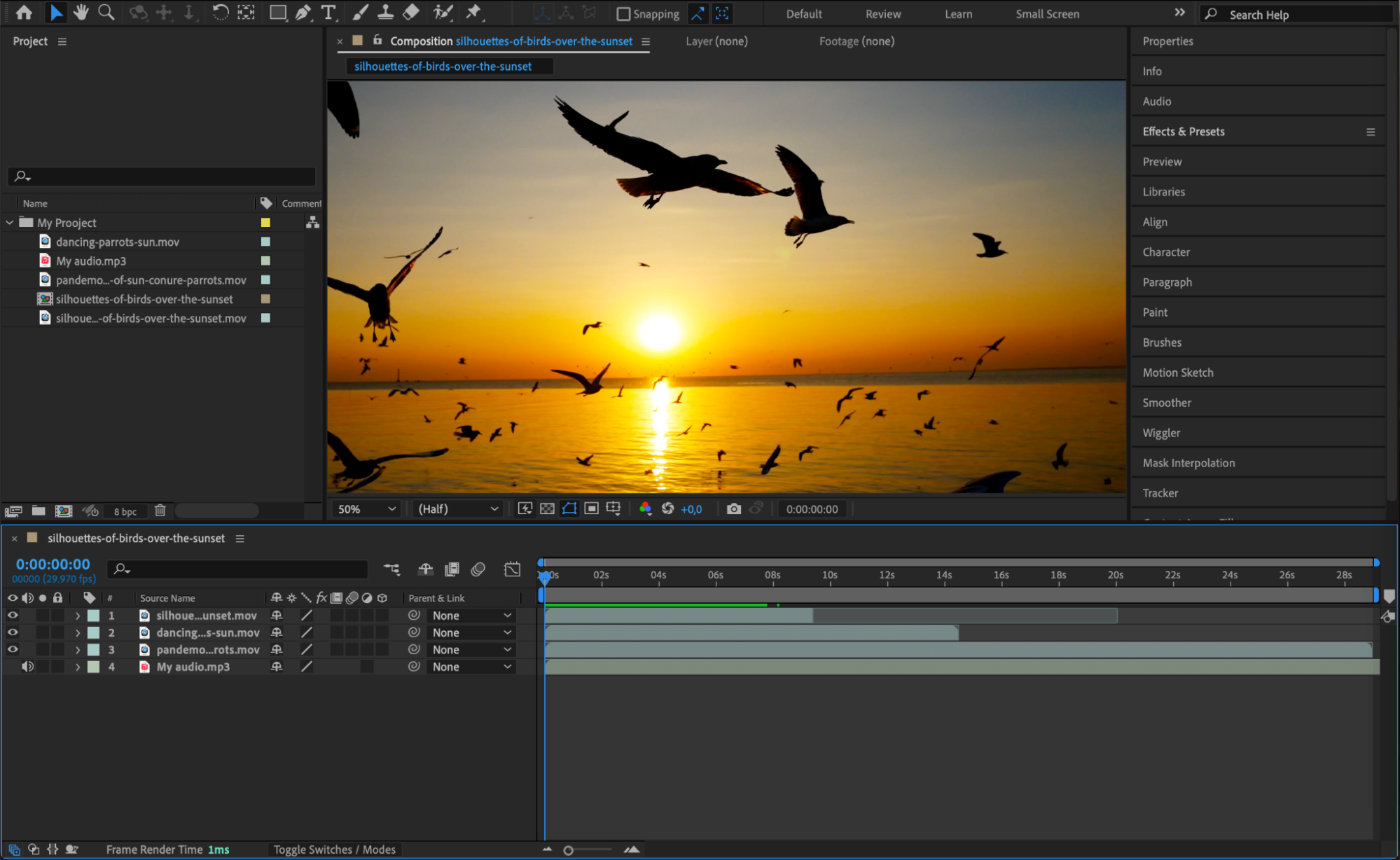Switch to the Review workspace
This screenshot has width=1400, height=860.
(882, 14)
